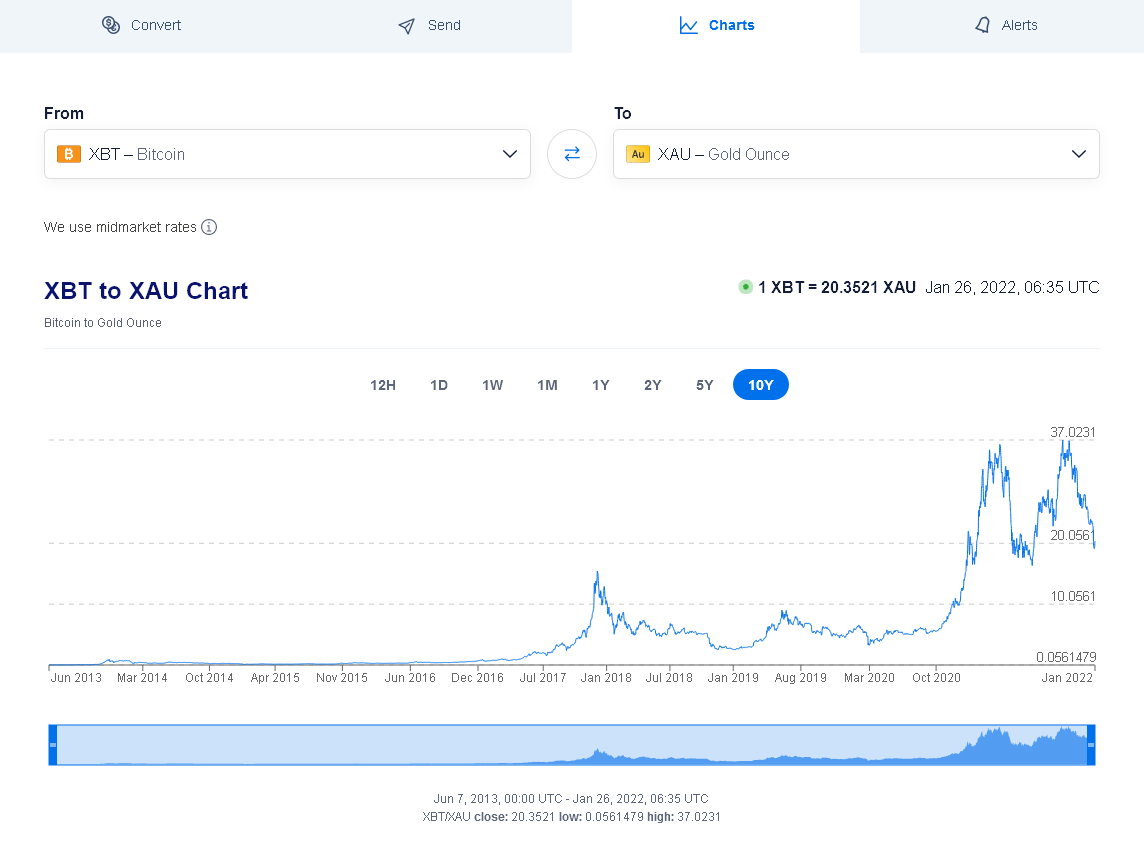Click the Jan 2018 peak on chart
Image resolution: width=1144 pixels, height=856 pixels.
pos(597,573)
